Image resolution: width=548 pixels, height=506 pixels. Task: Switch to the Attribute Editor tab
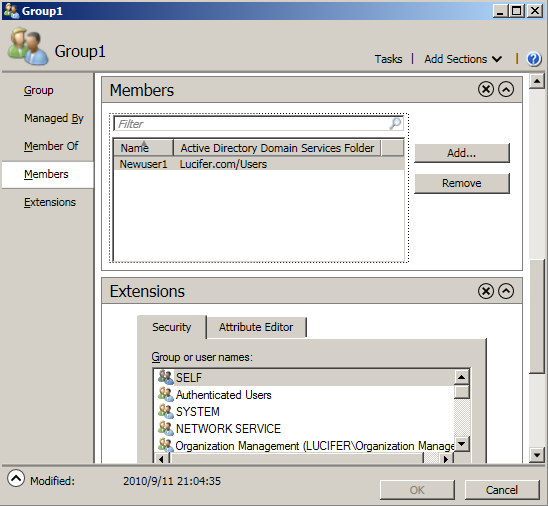256,327
